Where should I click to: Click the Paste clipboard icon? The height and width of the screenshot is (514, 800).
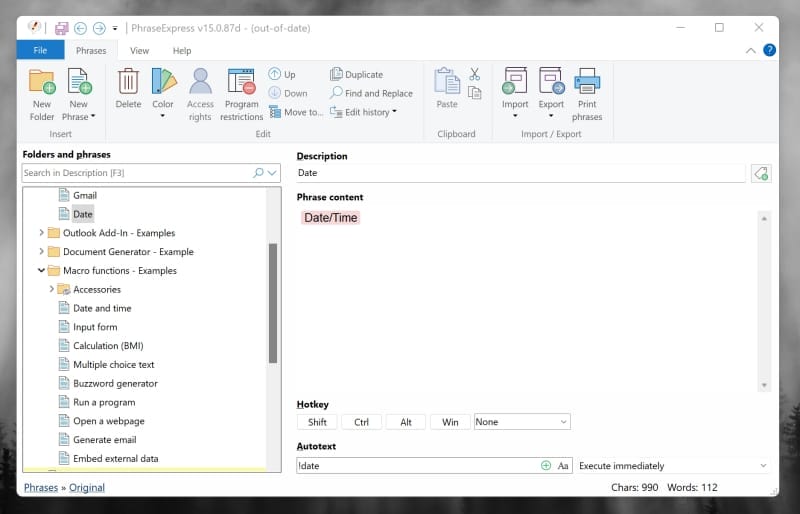[447, 82]
